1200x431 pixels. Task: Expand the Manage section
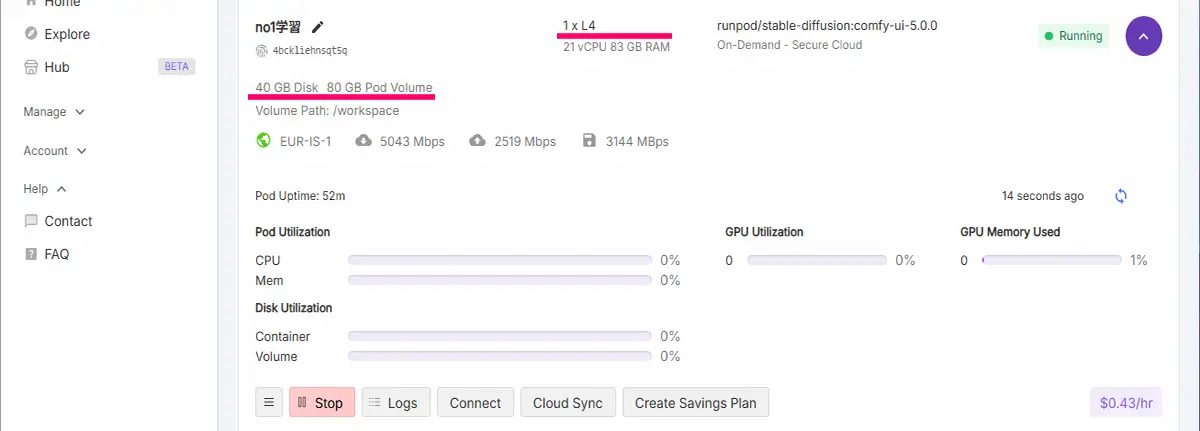(x=55, y=112)
